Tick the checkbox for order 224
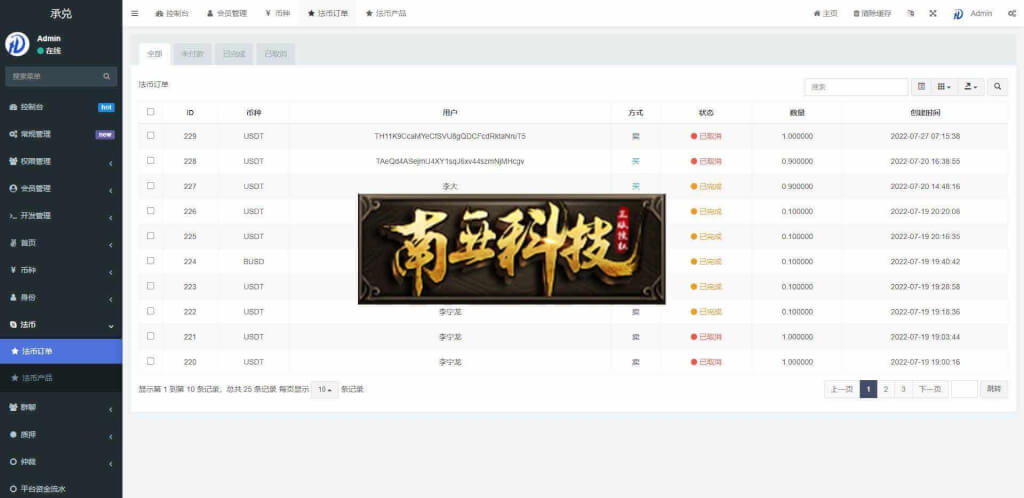The width and height of the screenshot is (1024, 498). (x=151, y=260)
